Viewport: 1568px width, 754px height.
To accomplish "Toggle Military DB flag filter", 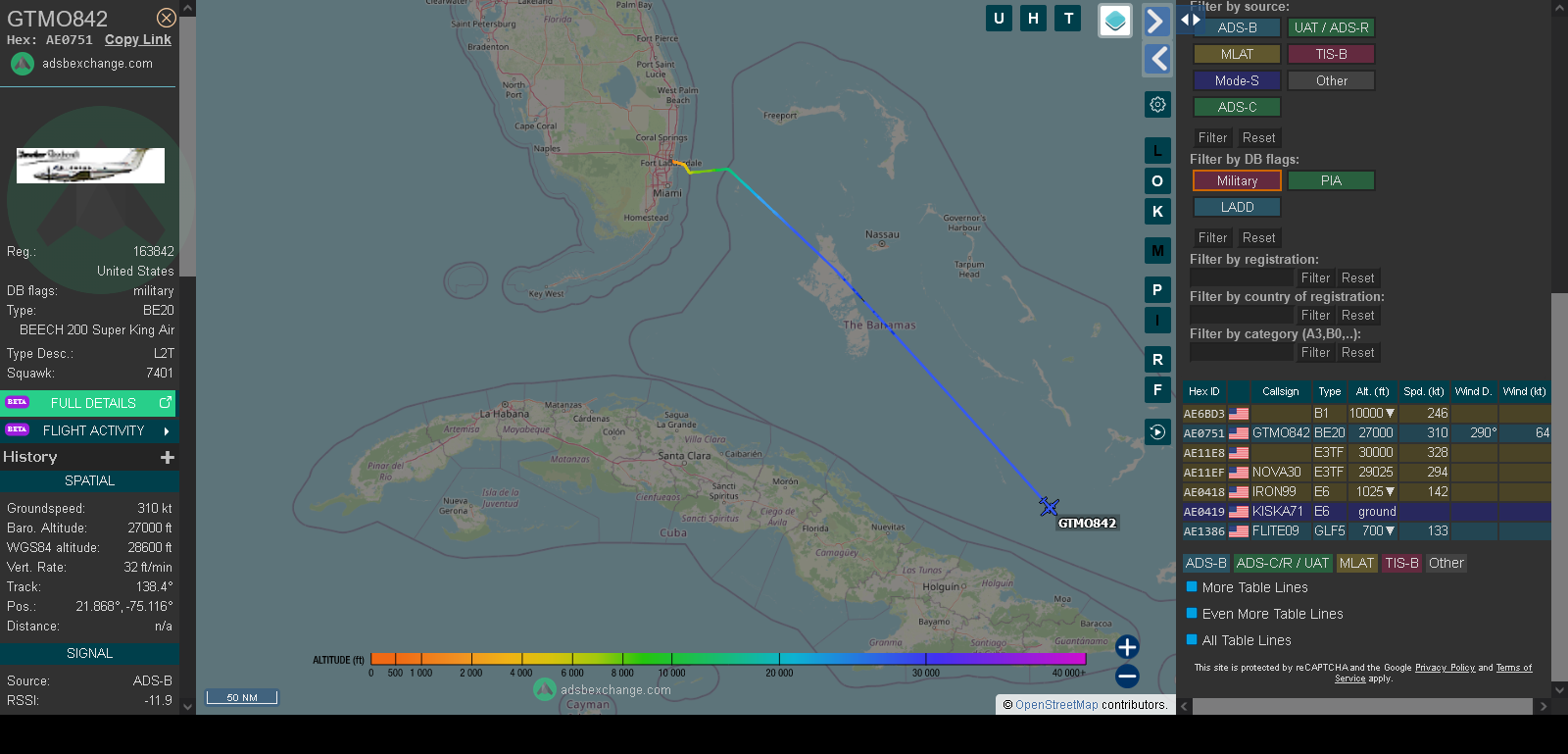I will tap(1237, 180).
